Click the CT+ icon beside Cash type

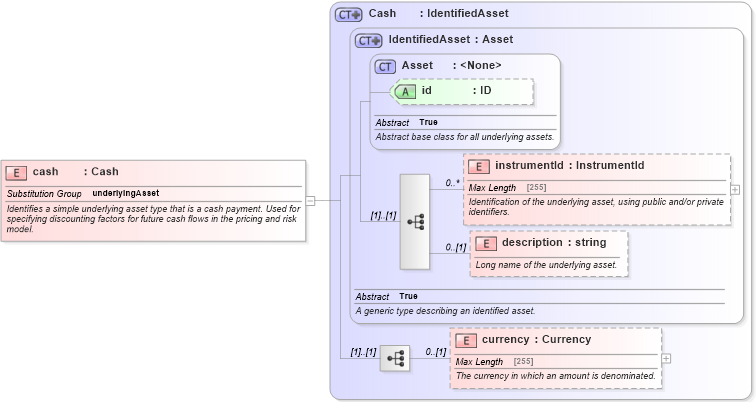[x=349, y=14]
